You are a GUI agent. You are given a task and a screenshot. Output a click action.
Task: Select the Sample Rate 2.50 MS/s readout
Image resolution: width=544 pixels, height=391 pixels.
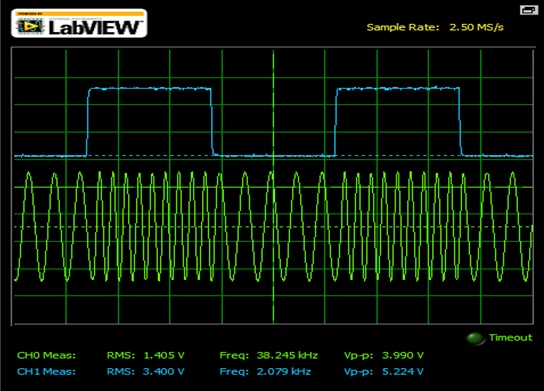476,27
